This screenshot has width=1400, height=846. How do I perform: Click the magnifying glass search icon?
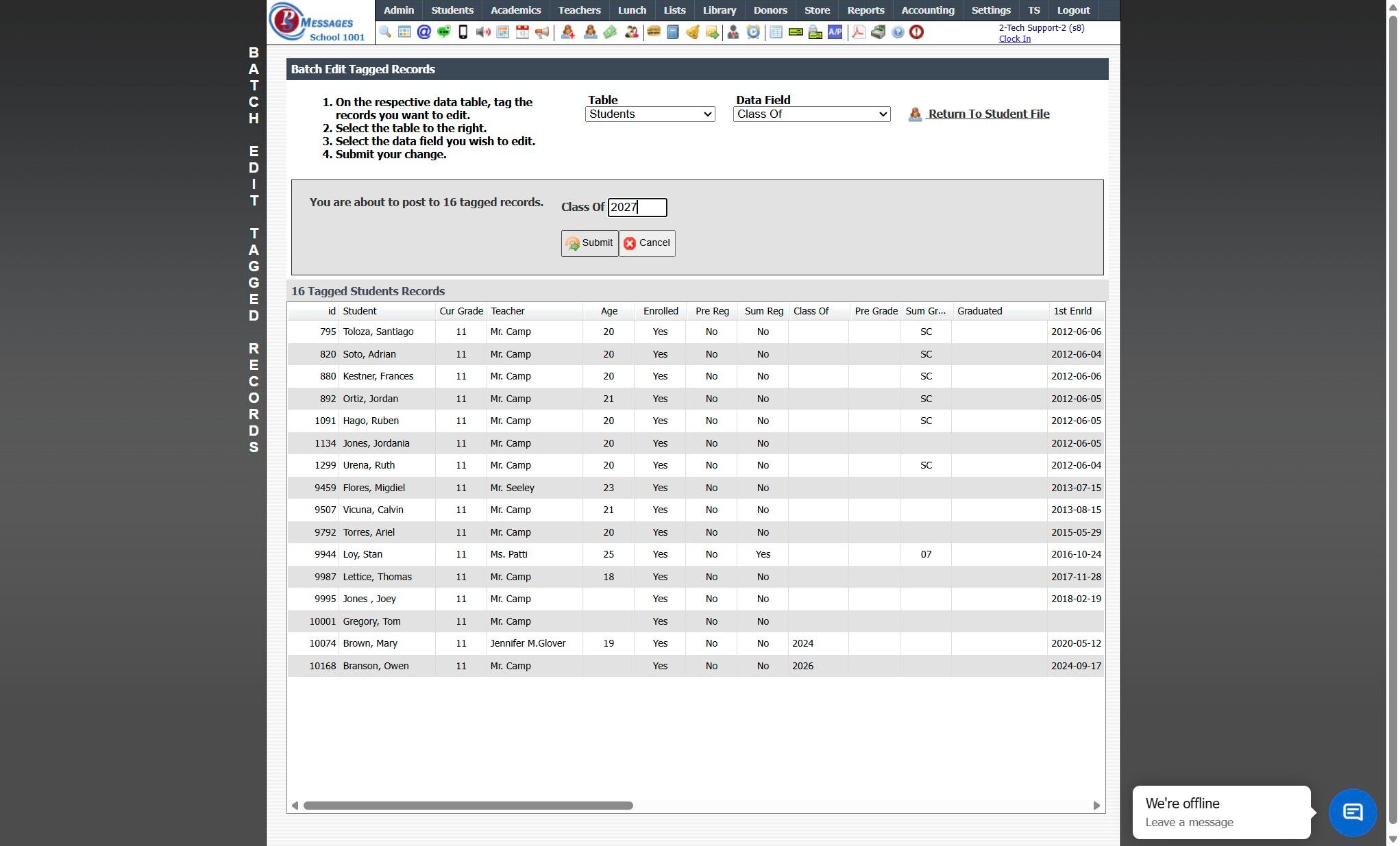[x=385, y=32]
